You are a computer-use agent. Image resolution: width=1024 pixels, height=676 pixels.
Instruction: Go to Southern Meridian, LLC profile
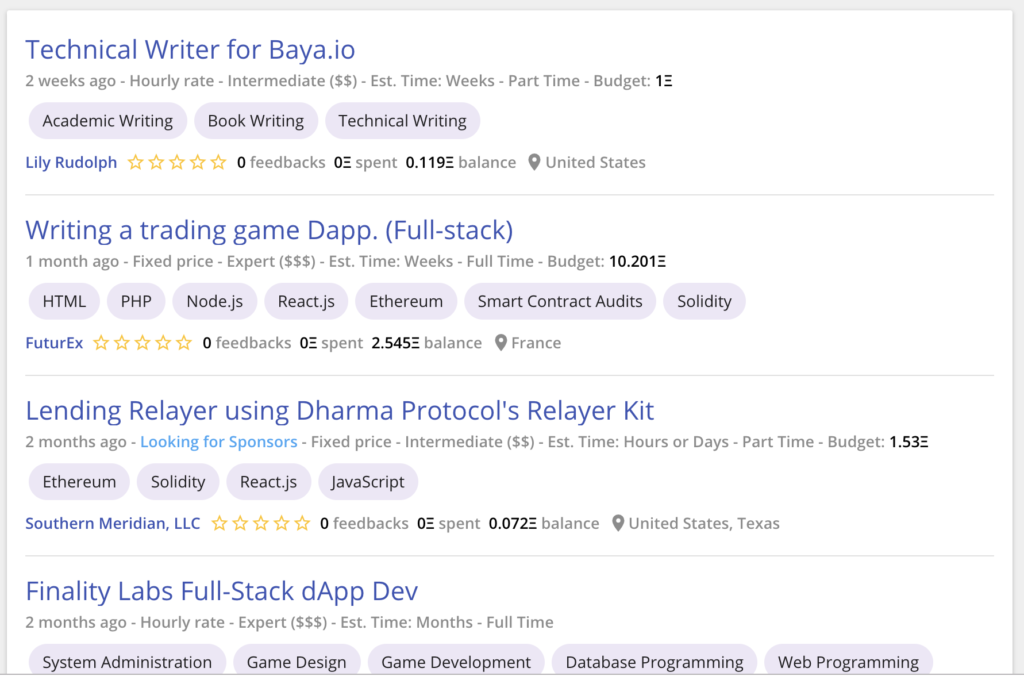click(113, 523)
